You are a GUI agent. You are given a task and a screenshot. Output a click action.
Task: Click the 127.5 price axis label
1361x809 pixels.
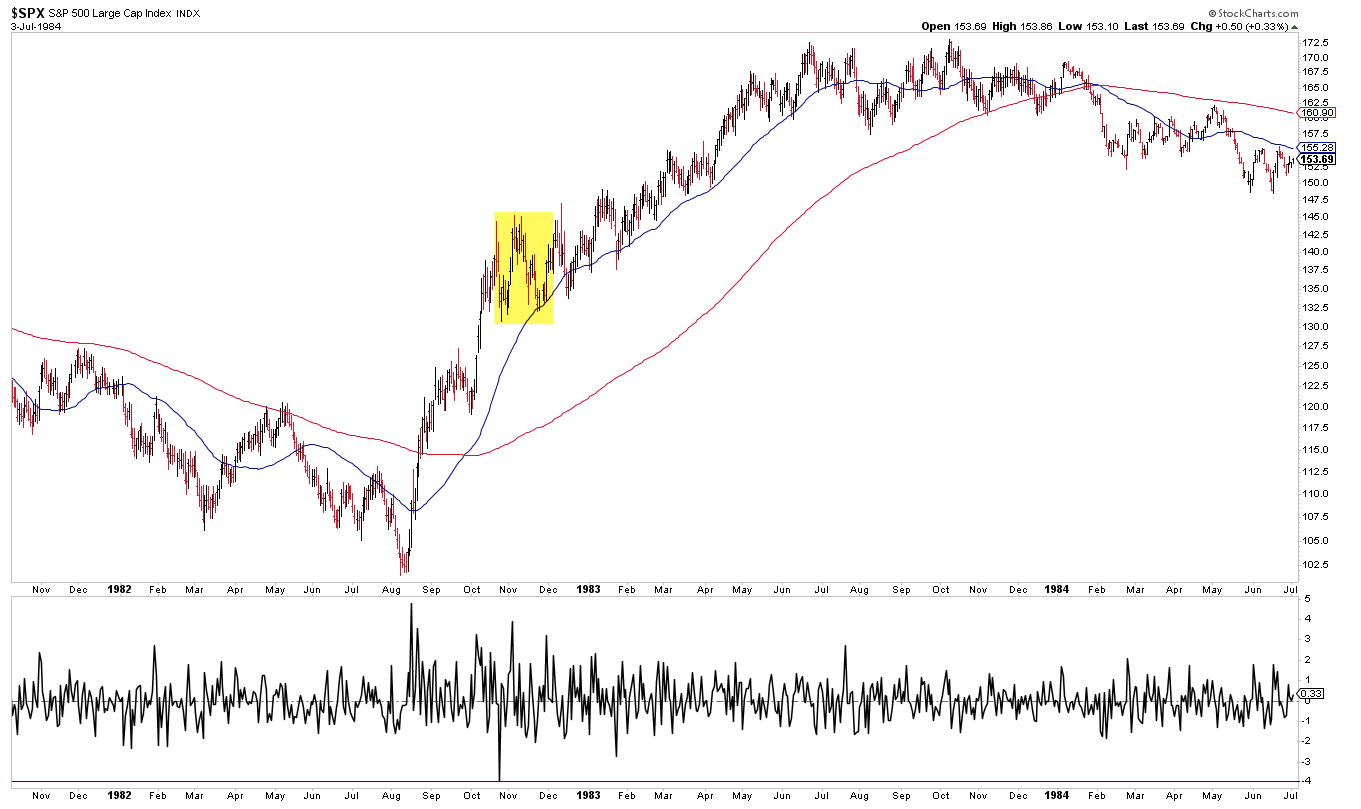(x=1317, y=347)
